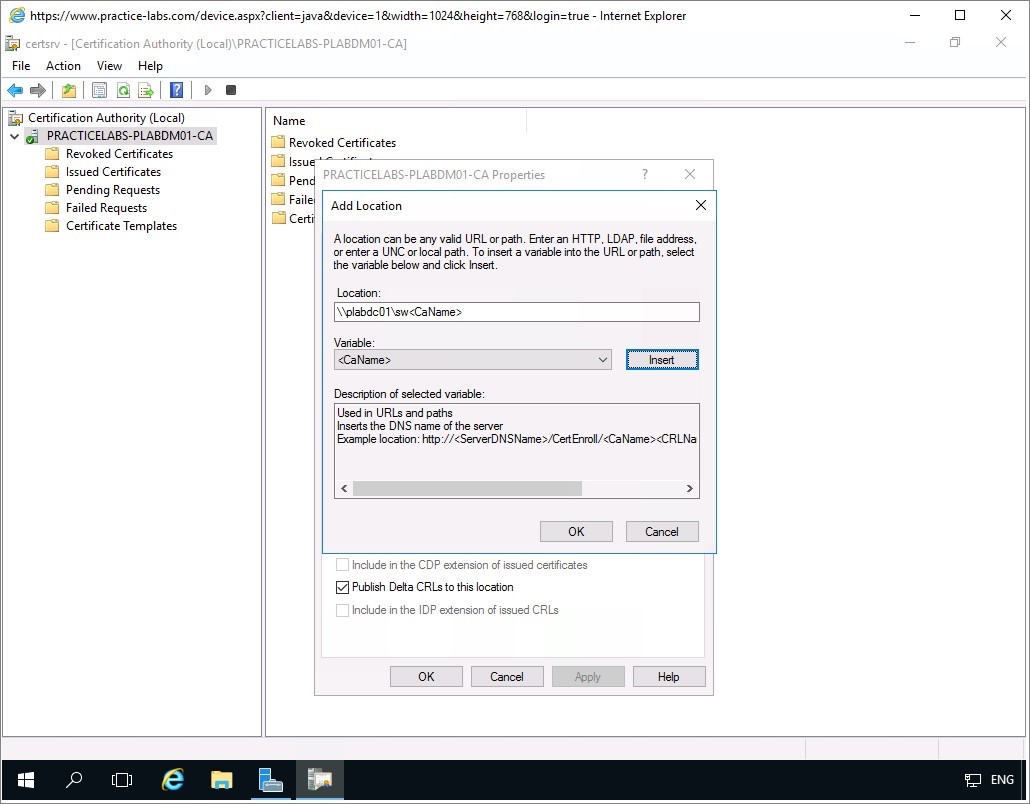Switch to certsrv taskbar icon

point(320,780)
